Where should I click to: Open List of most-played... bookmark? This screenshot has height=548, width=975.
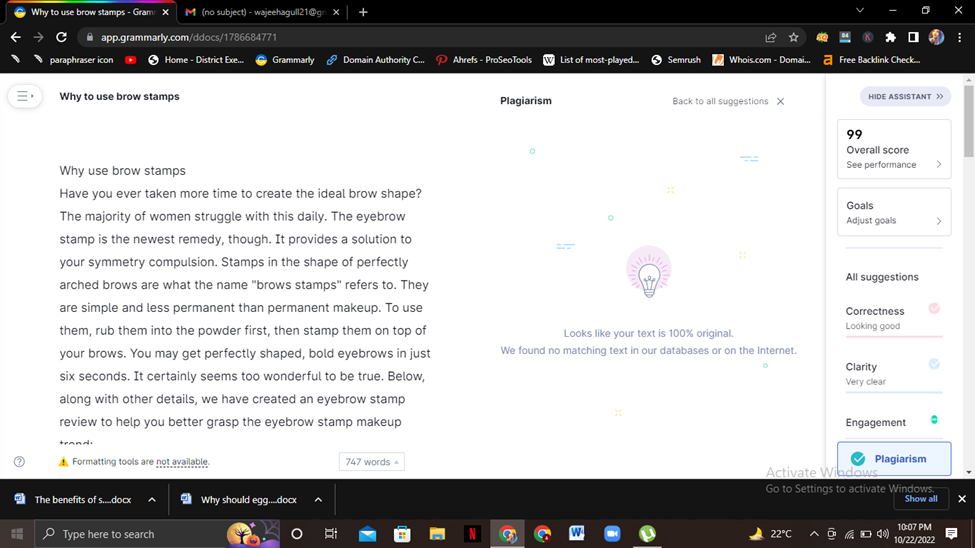pyautogui.click(x=591, y=60)
